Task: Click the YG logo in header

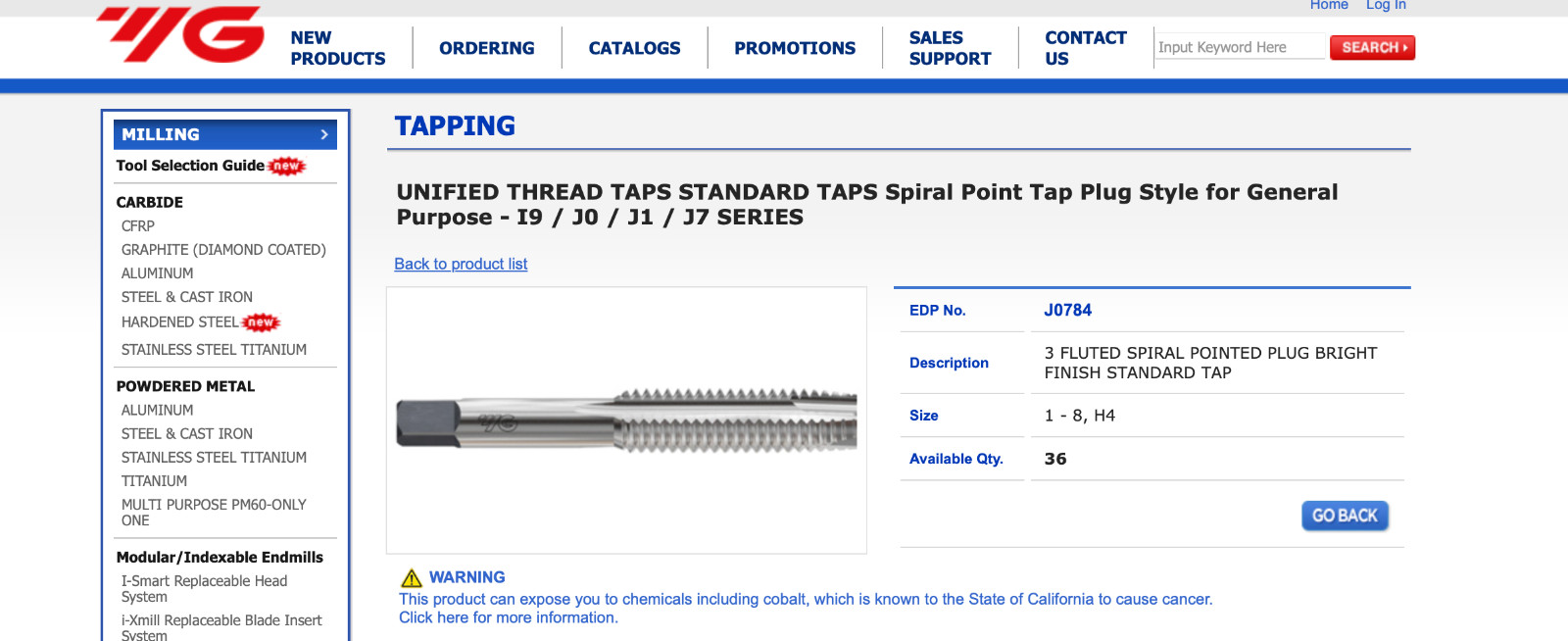Action: click(x=180, y=34)
